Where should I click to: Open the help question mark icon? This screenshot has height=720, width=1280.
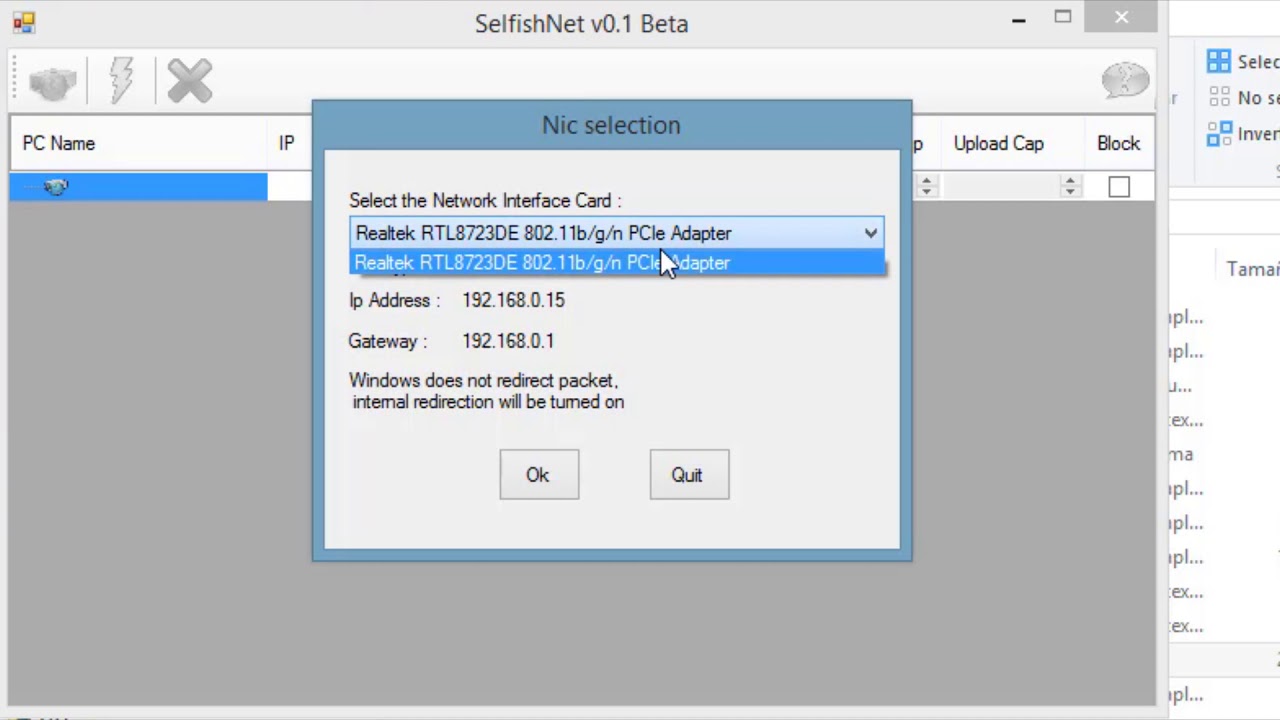point(1125,80)
